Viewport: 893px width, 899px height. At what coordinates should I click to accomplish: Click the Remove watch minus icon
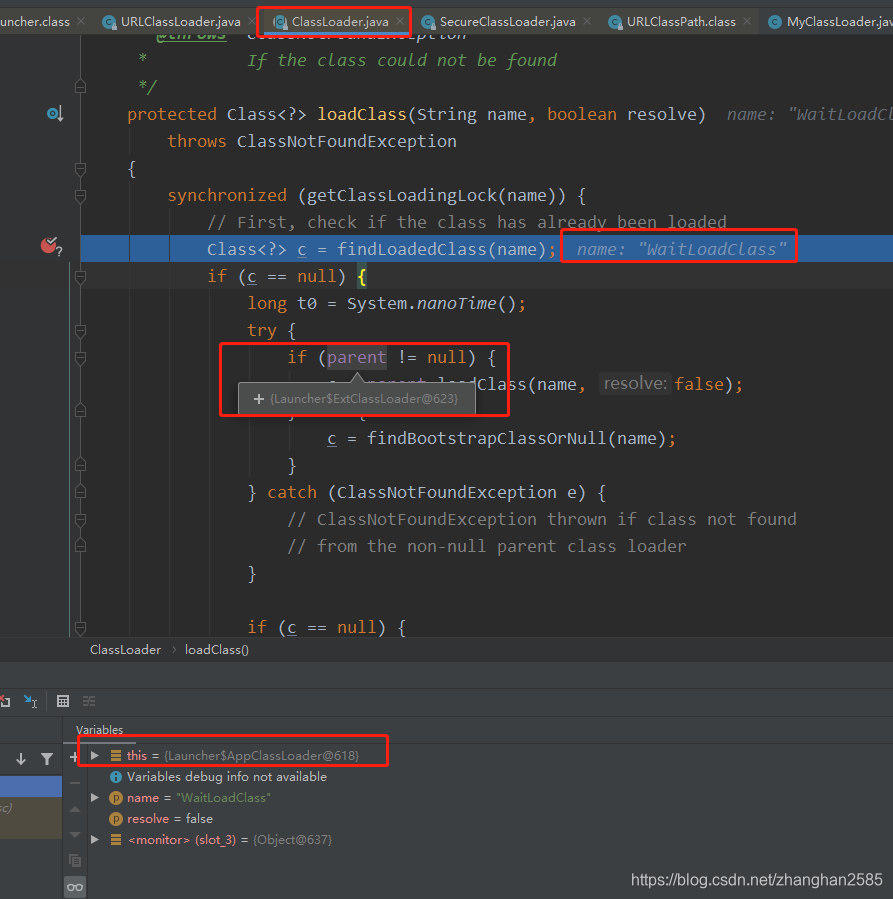tap(75, 785)
